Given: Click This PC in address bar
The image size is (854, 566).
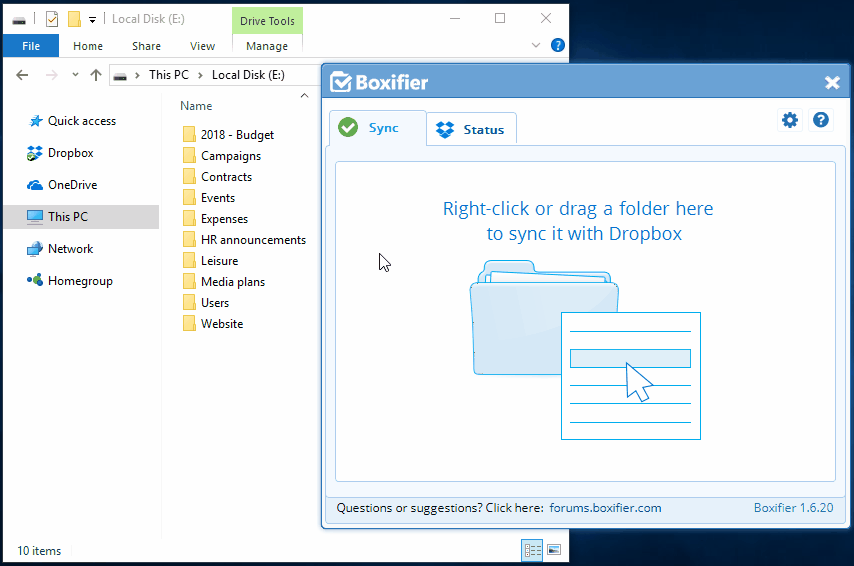Looking at the screenshot, I should click(x=169, y=75).
